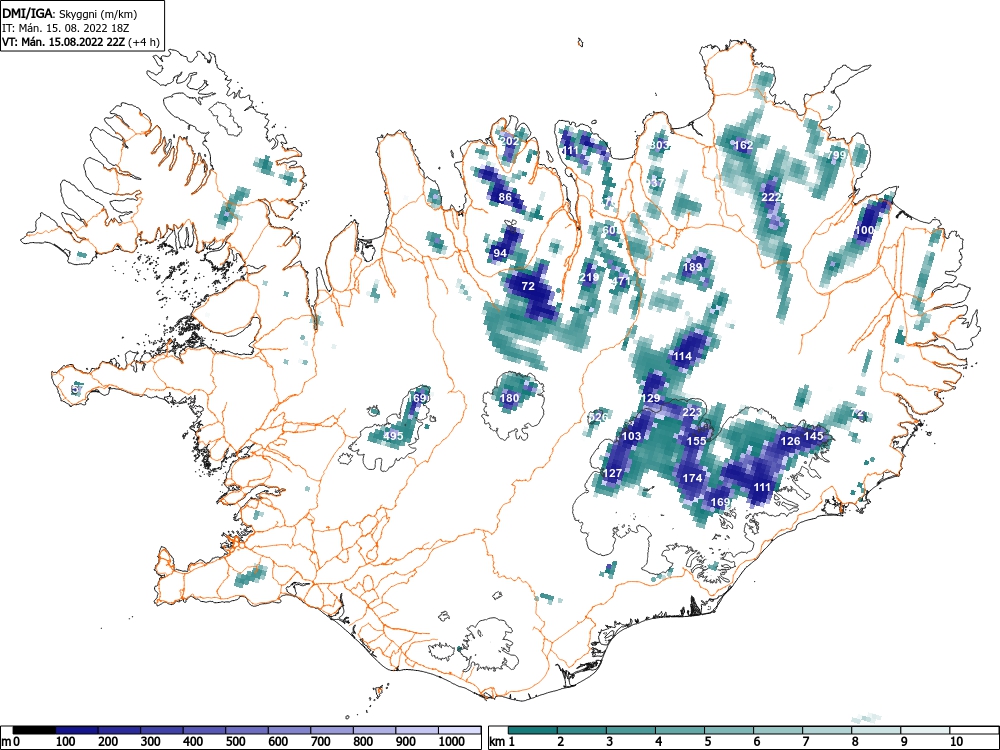
Task: Click the 799 visibility label
Action: pos(837,155)
